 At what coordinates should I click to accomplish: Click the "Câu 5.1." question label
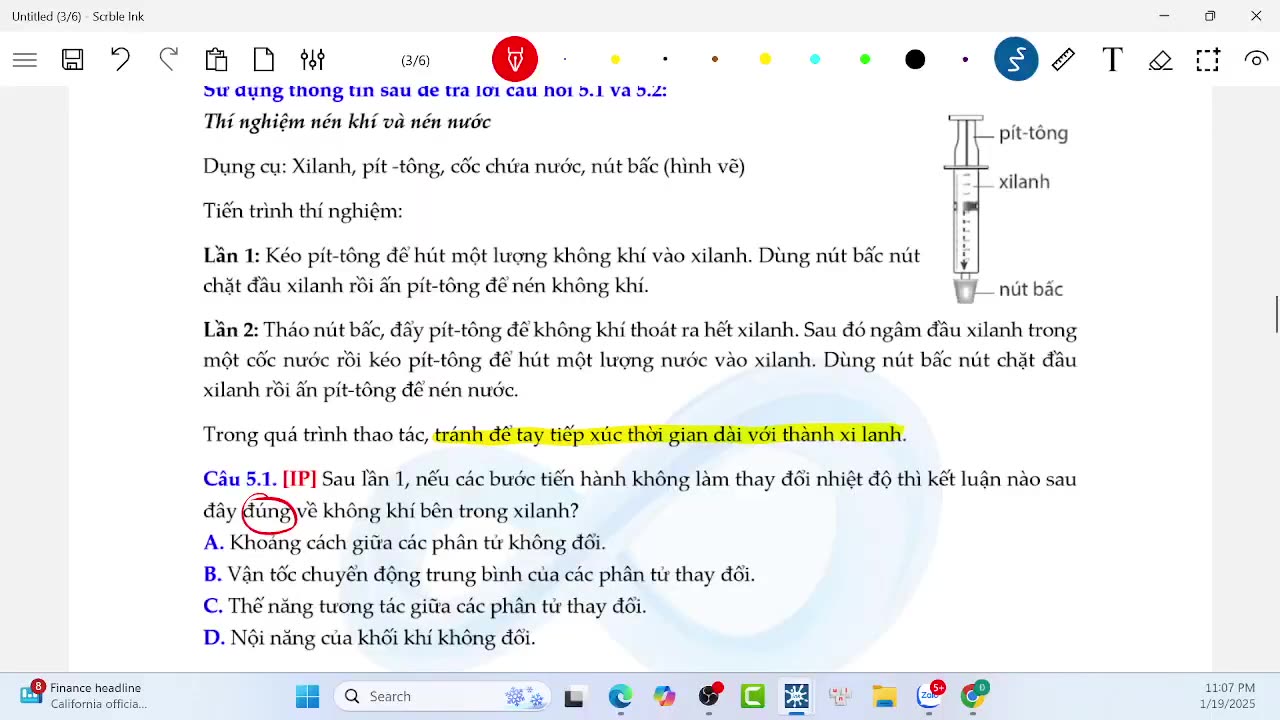click(x=240, y=479)
